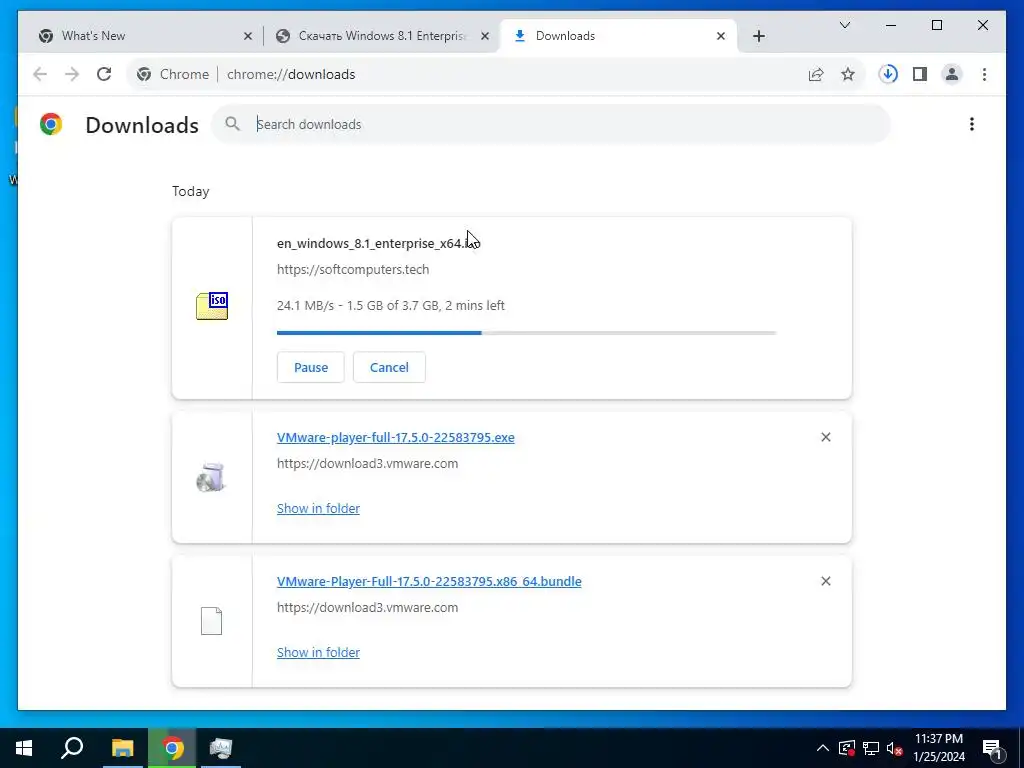Close the Windows 8.1 Enterprise tab
This screenshot has height=768, width=1024.
click(x=485, y=36)
